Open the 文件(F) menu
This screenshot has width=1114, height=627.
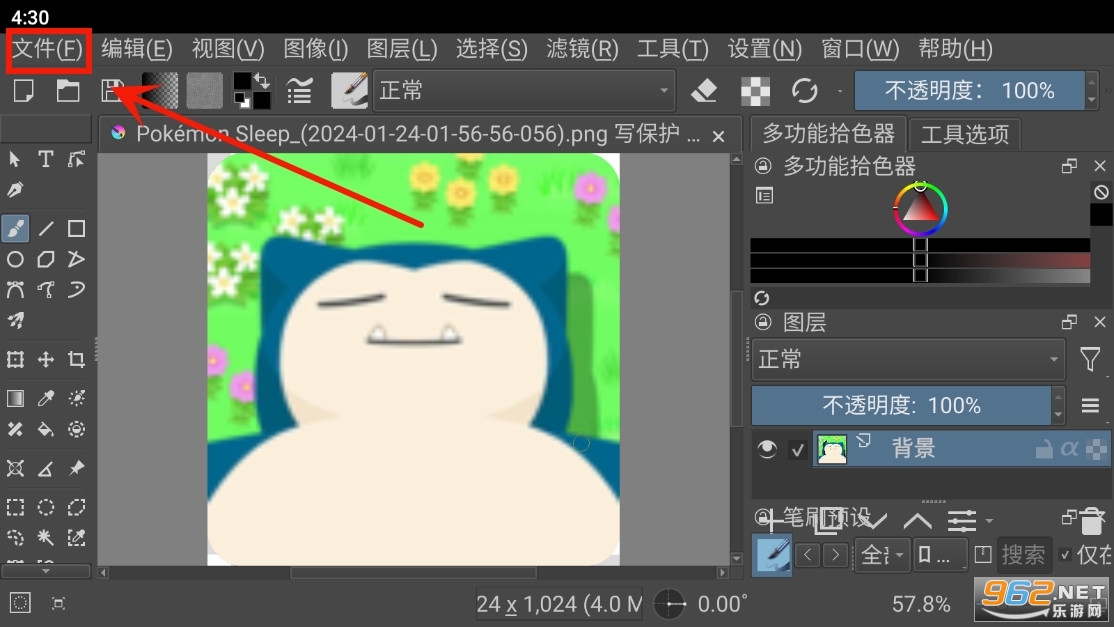[48, 49]
